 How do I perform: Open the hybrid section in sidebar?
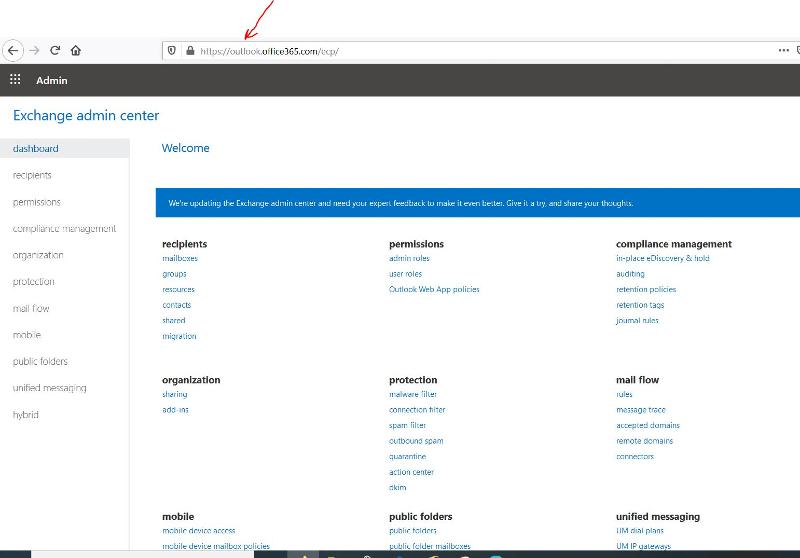26,415
